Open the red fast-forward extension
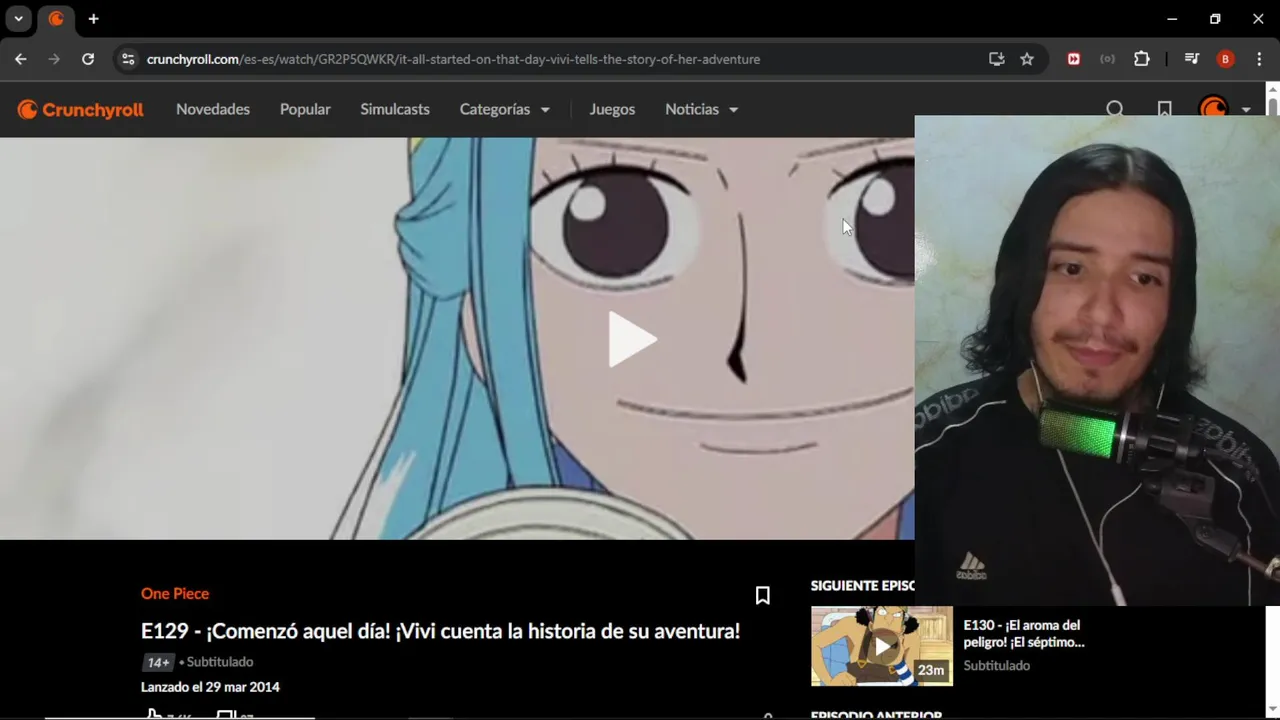The height and width of the screenshot is (720, 1280). click(x=1074, y=59)
